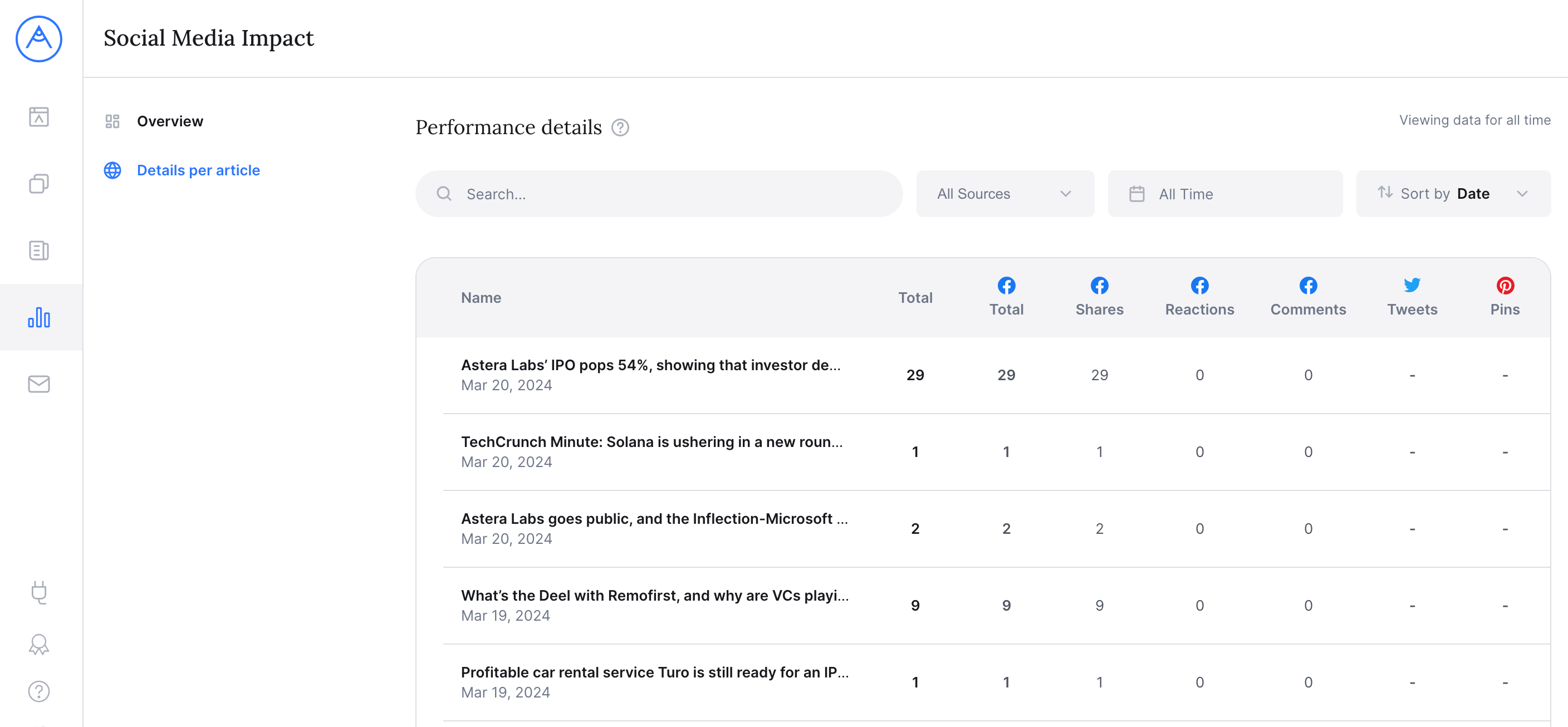Open Astera Labs goes public article
The image size is (1568, 727).
point(654,518)
